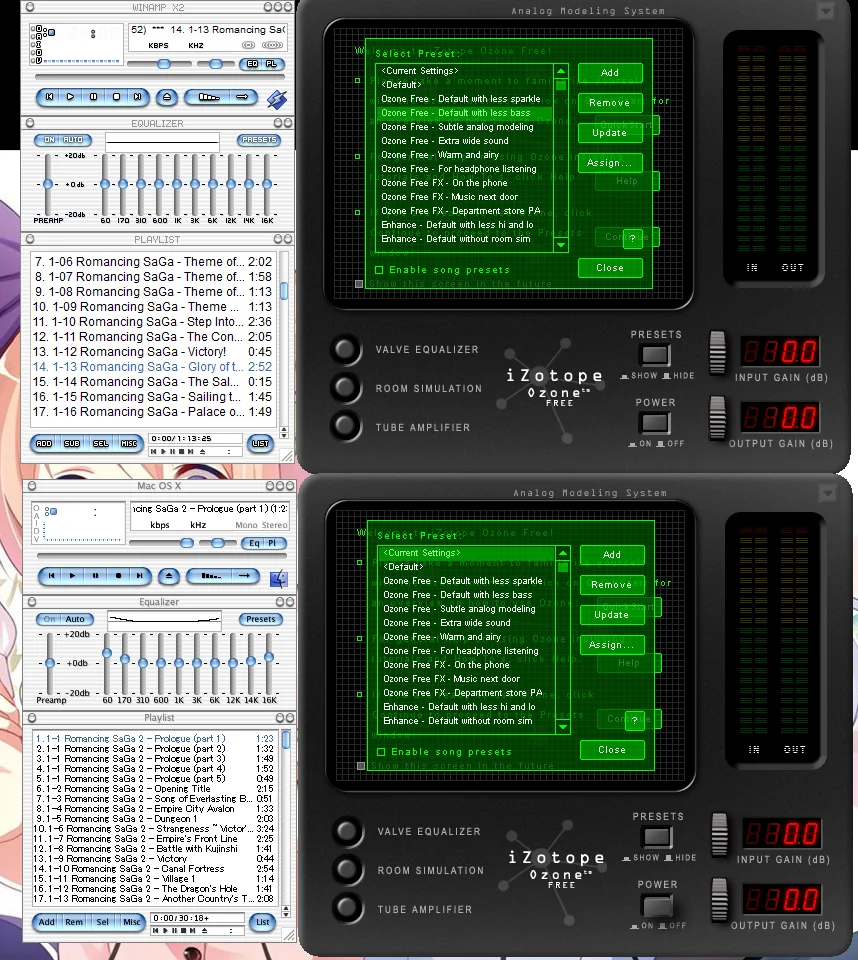Open the Misc menu in Mac OS X playlist
The height and width of the screenshot is (960, 858).
click(x=132, y=922)
